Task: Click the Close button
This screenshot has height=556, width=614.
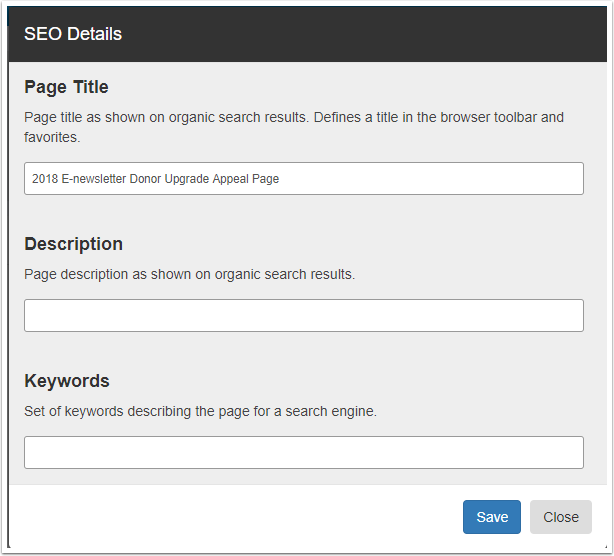Action: point(561,517)
